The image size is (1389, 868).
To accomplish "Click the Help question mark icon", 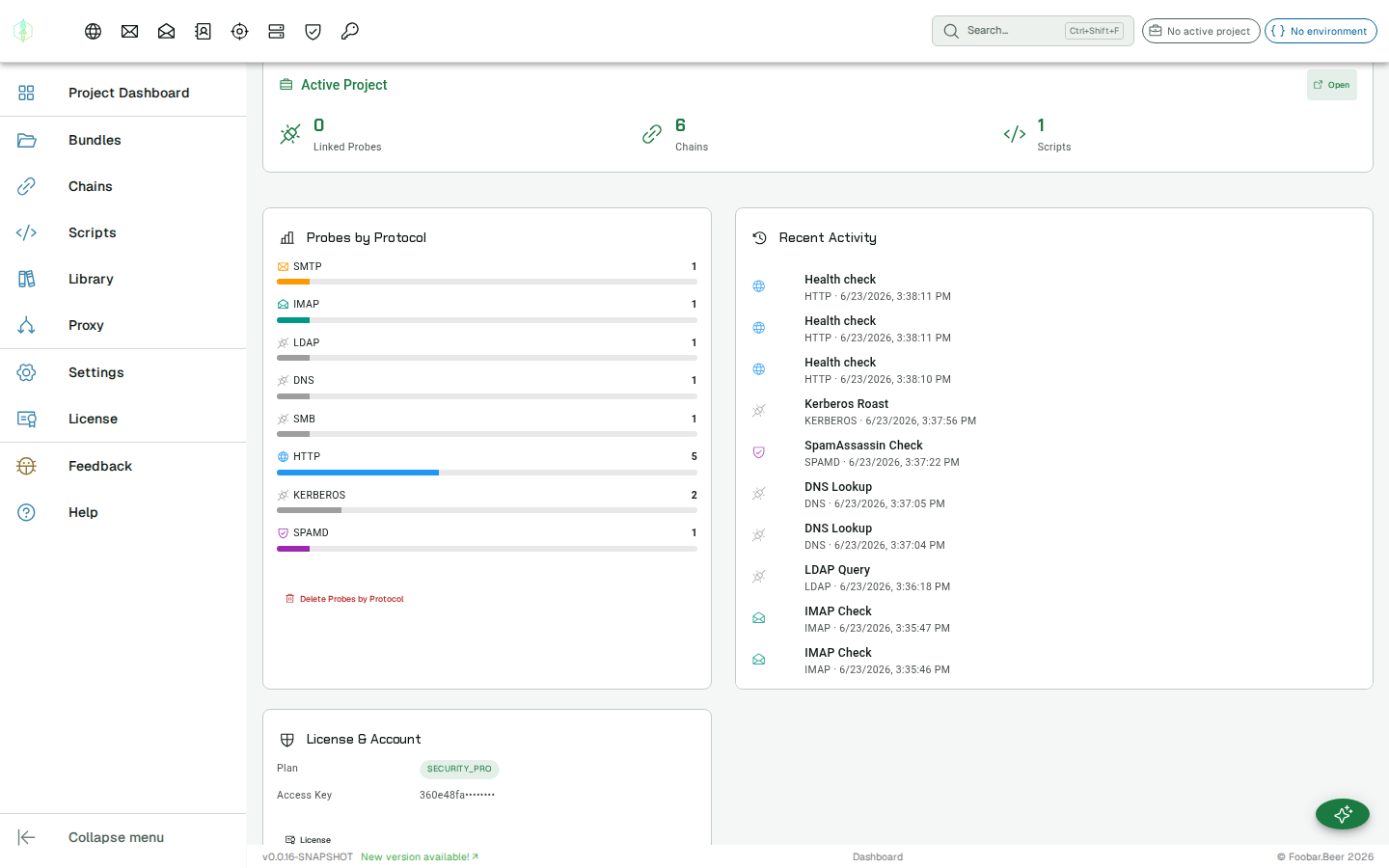I will click(26, 512).
